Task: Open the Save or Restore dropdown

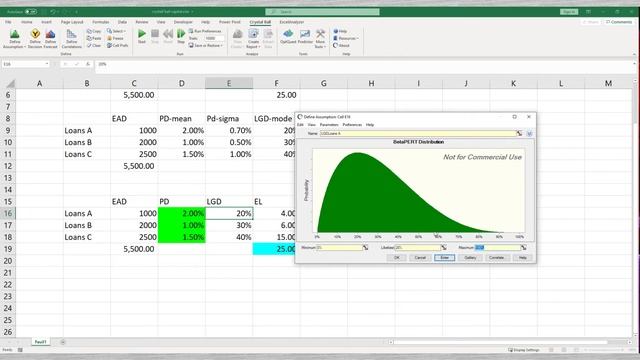Action: click(206, 46)
